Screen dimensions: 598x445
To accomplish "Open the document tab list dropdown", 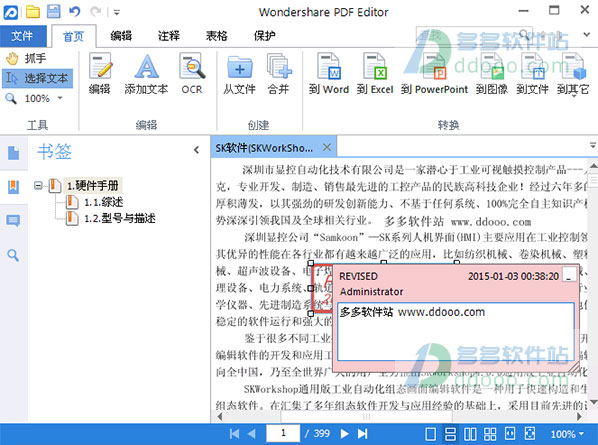I will (593, 145).
